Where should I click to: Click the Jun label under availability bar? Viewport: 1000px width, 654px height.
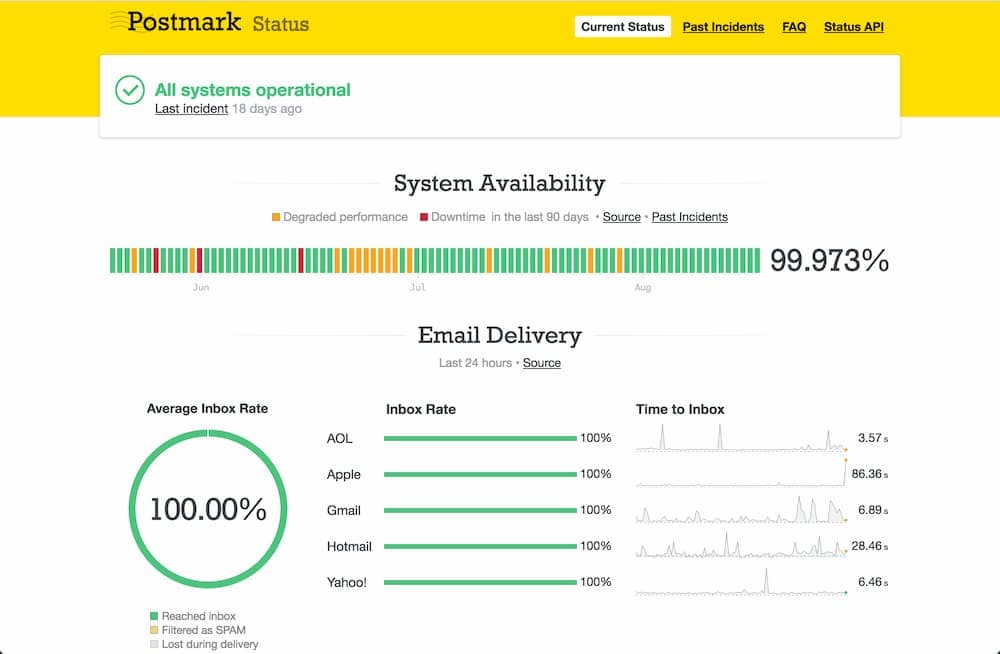pyautogui.click(x=201, y=288)
